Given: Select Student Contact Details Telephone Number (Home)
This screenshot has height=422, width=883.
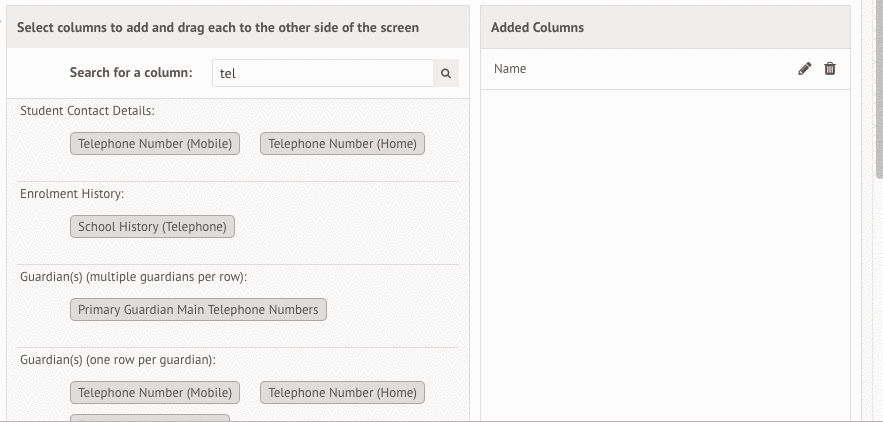Looking at the screenshot, I should (x=342, y=144).
